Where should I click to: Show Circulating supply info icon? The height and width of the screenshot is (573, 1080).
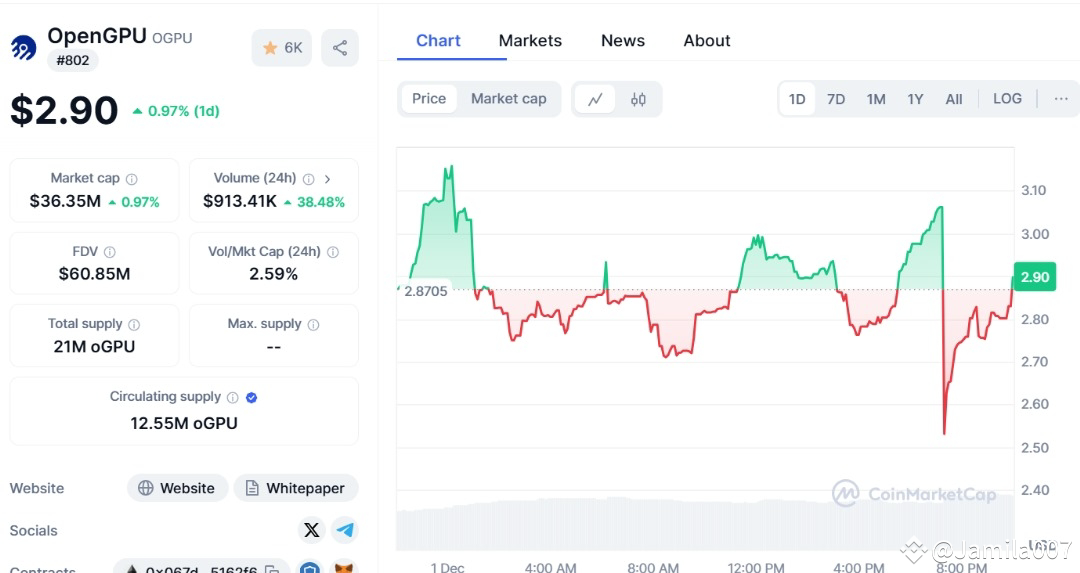233,397
